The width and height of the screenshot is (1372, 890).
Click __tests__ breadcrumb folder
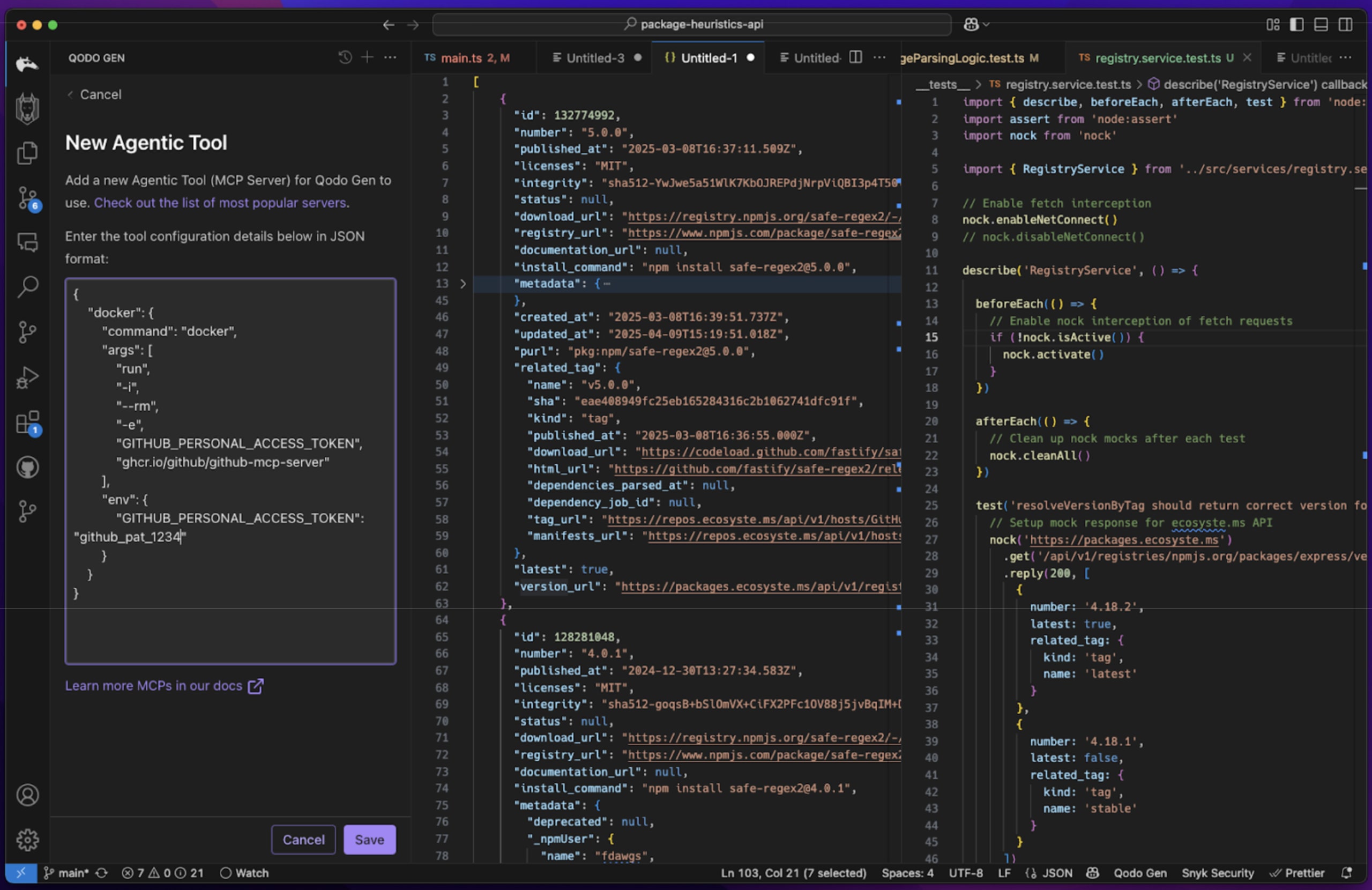pos(943,84)
